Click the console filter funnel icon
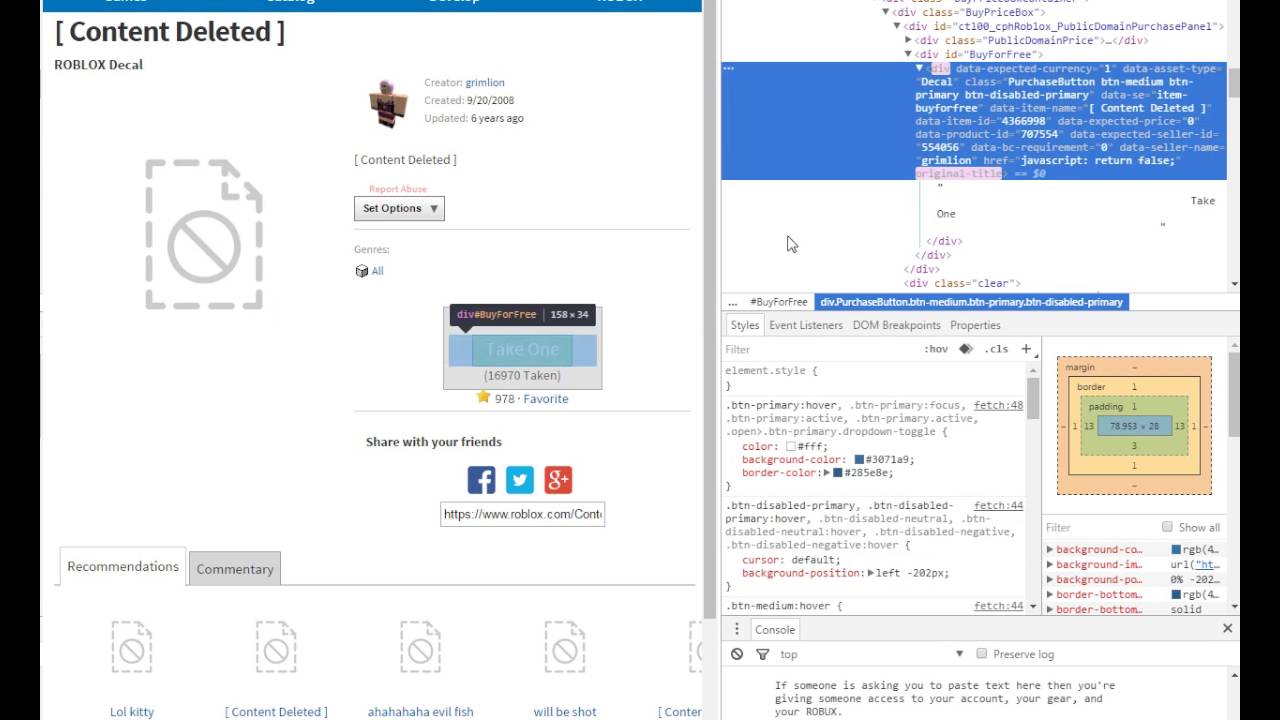Image resolution: width=1280 pixels, height=720 pixels. click(x=763, y=654)
